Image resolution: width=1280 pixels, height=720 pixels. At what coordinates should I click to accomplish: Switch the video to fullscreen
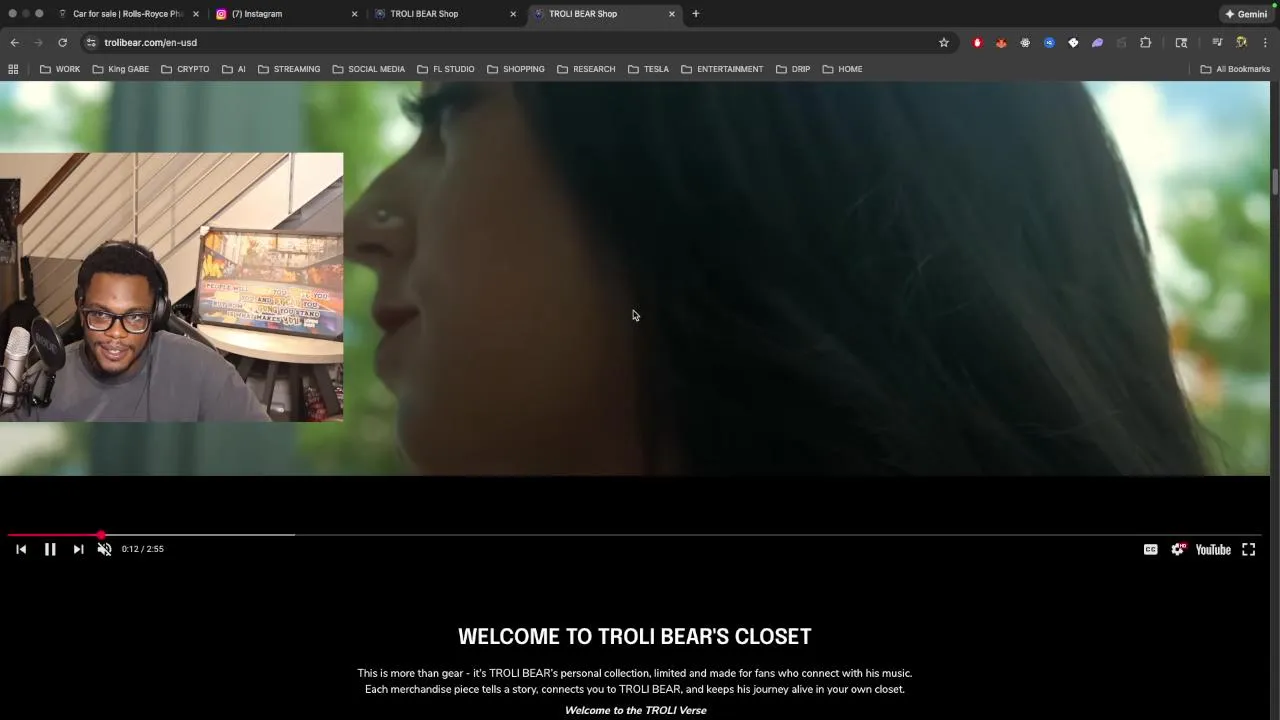pos(1249,549)
